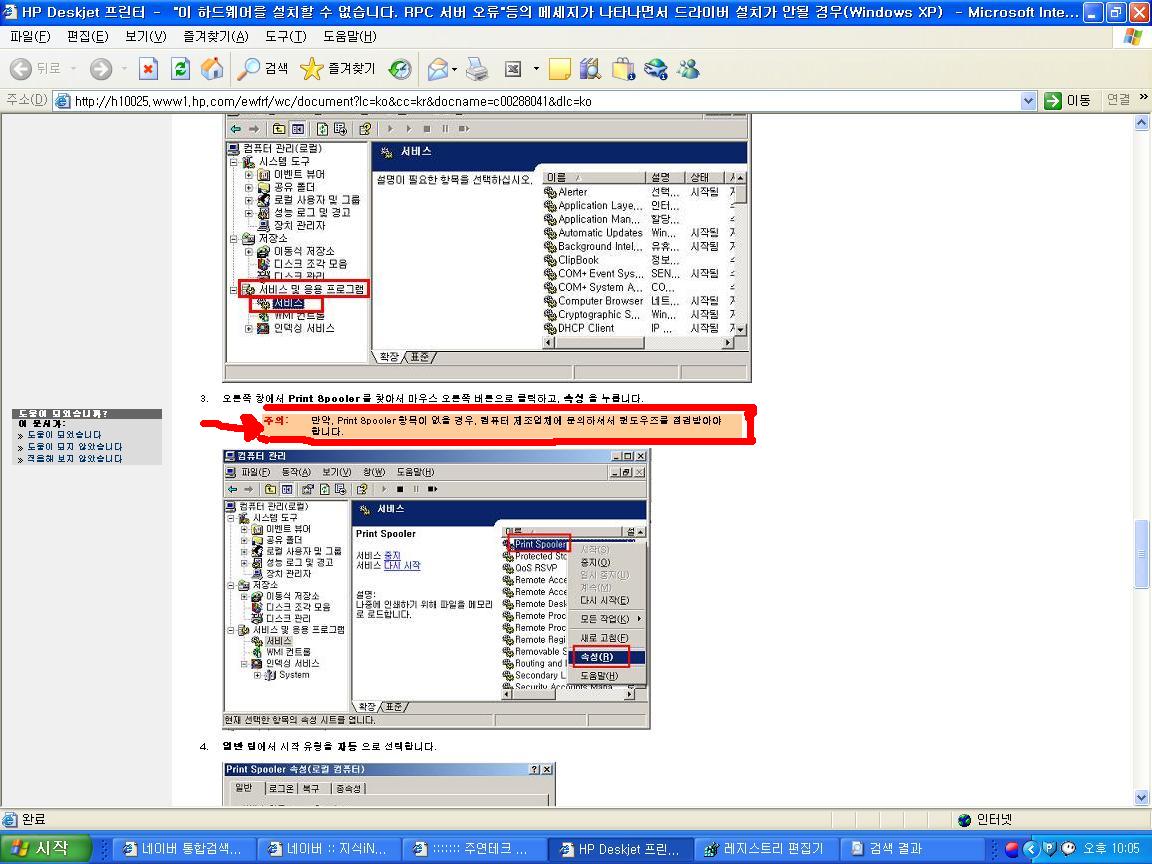Click the Mail envelope toolbar icon

coord(437,69)
